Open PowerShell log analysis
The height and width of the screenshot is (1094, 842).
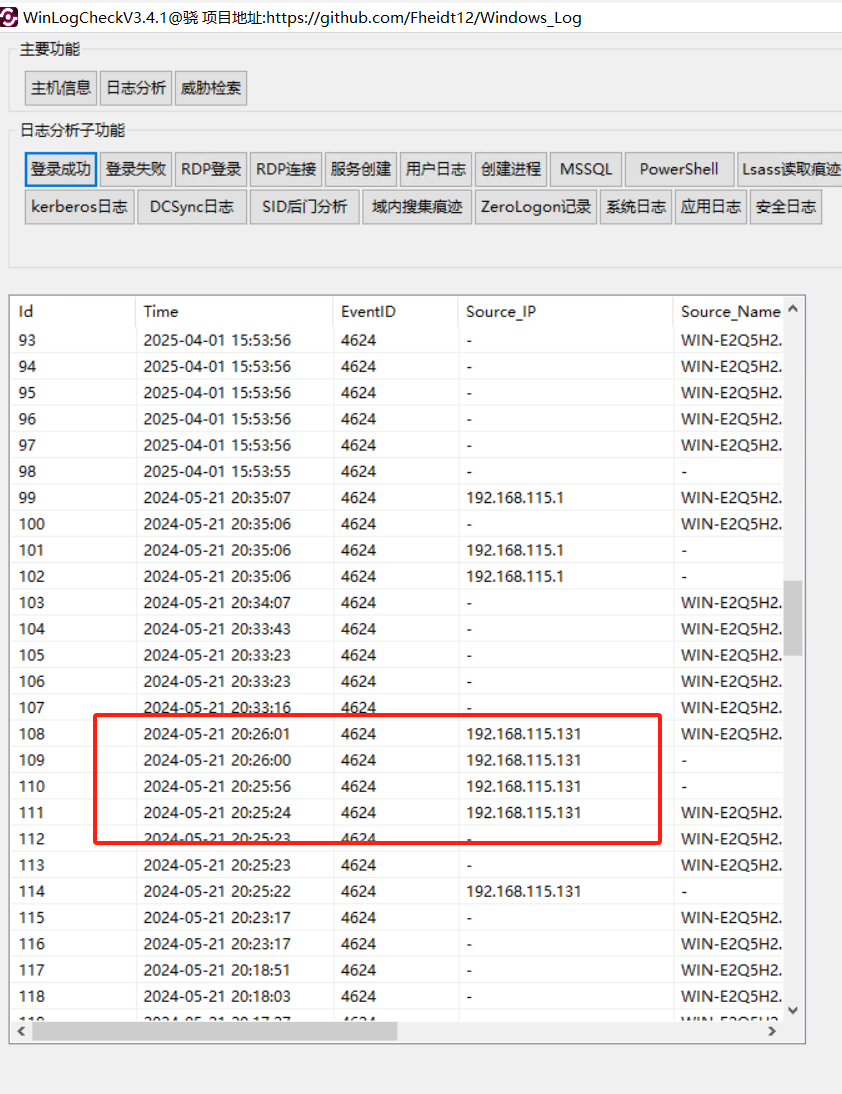click(x=679, y=170)
